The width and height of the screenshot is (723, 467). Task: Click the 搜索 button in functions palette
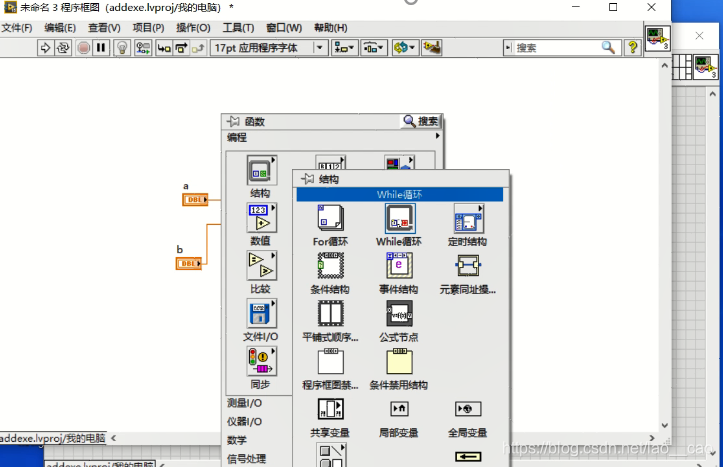(x=421, y=121)
